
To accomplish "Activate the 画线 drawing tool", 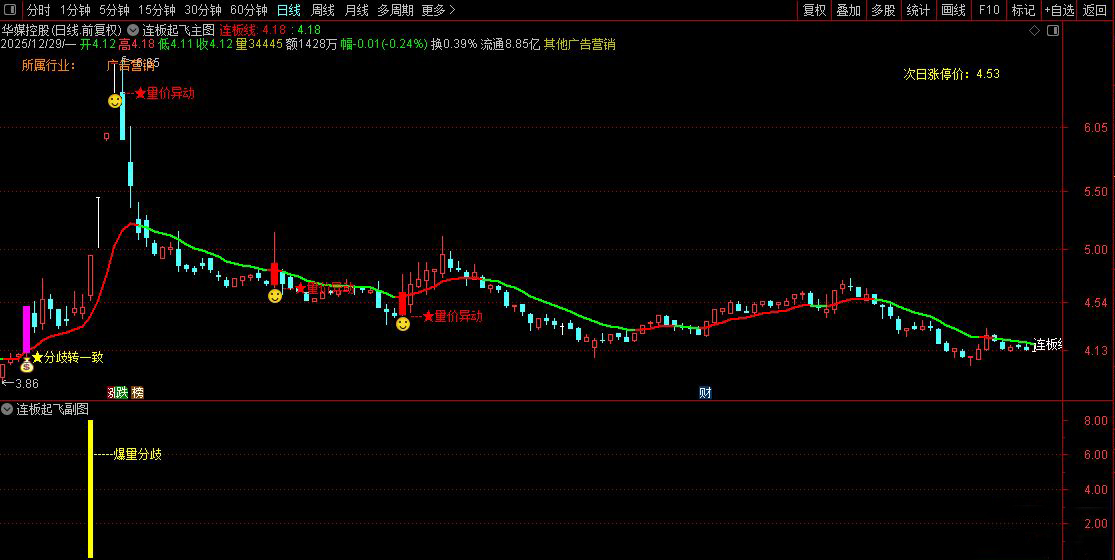I will (x=954, y=10).
